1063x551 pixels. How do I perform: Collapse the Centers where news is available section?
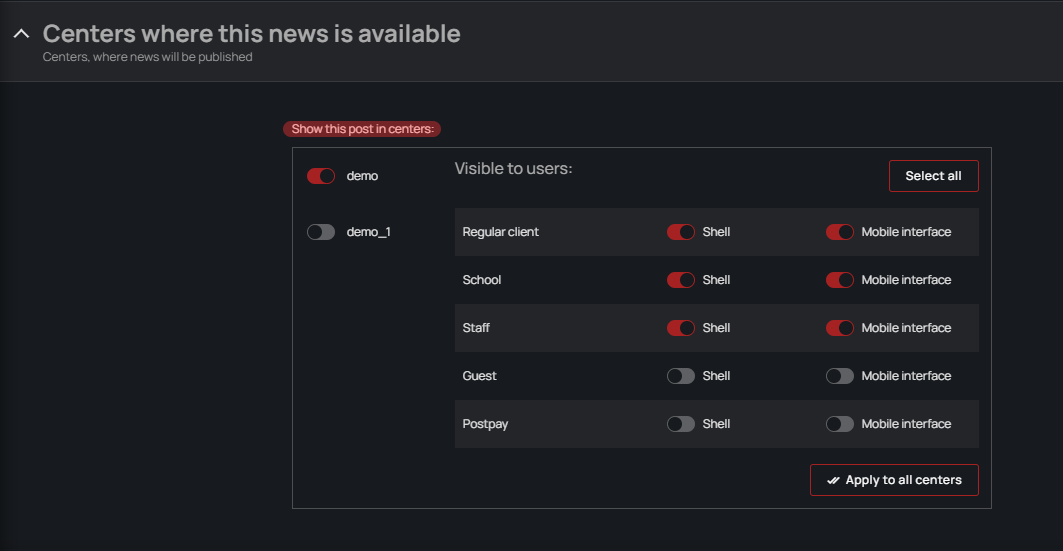[21, 34]
